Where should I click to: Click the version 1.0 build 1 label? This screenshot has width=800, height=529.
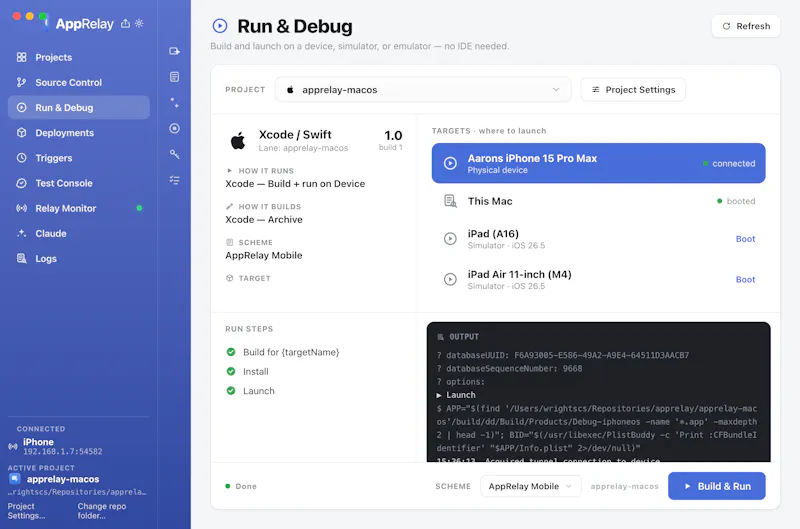point(393,140)
